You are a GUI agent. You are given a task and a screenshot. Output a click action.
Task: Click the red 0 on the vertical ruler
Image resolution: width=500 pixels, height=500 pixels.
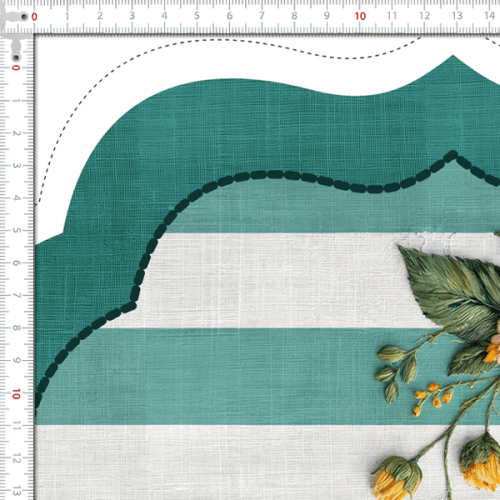point(16,68)
